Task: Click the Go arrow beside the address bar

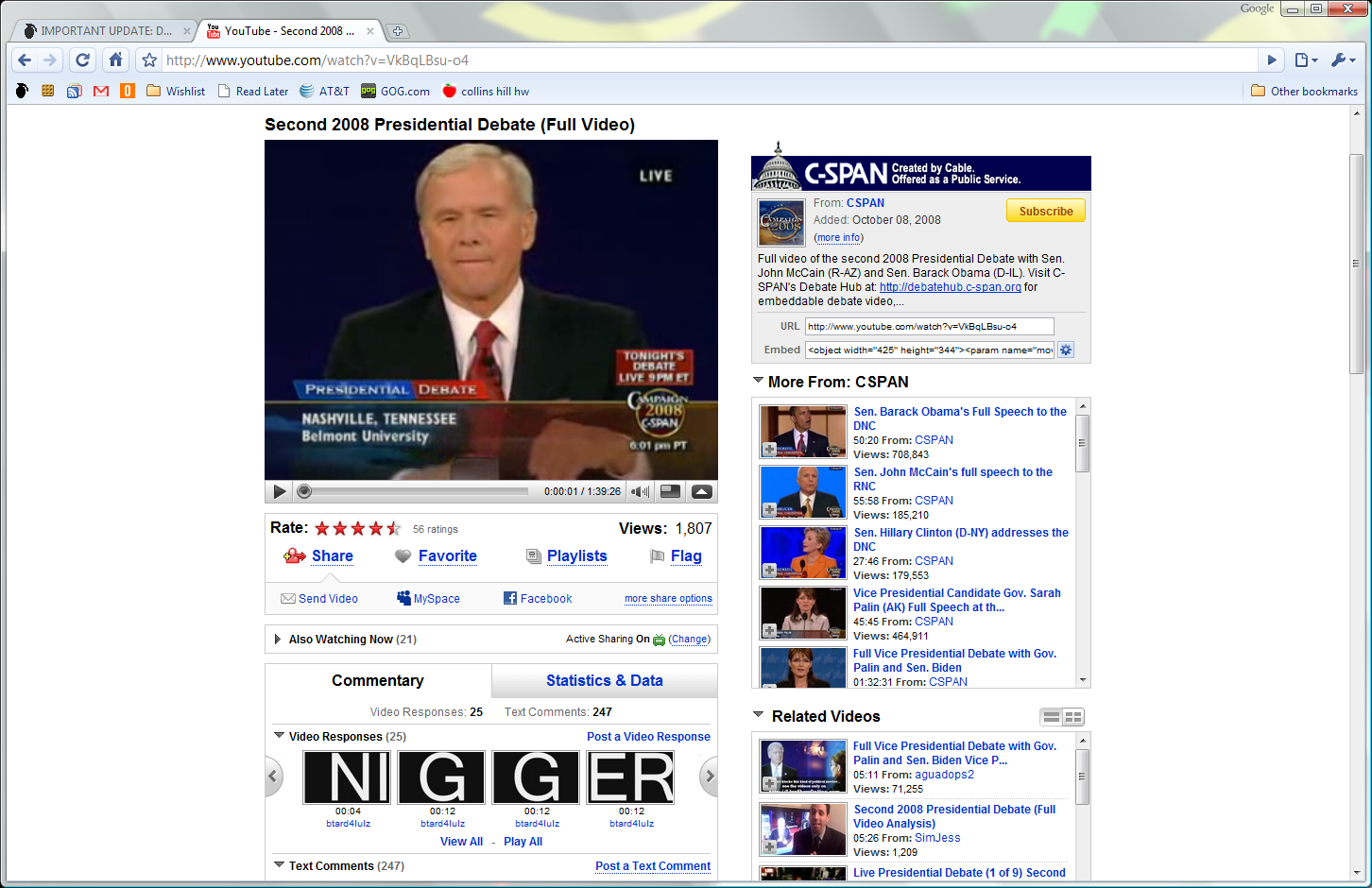Action: 1272,60
